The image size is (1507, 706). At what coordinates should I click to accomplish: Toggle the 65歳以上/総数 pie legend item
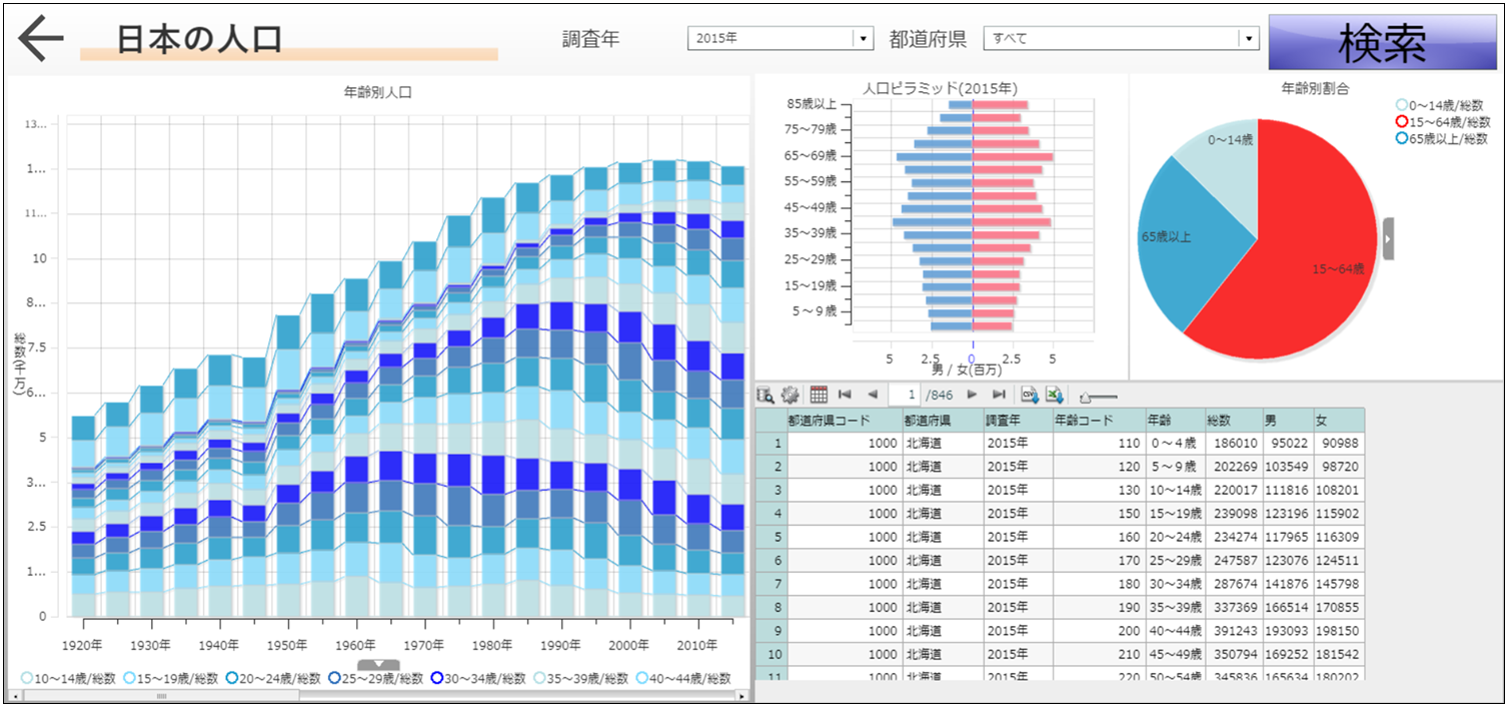click(x=1442, y=139)
